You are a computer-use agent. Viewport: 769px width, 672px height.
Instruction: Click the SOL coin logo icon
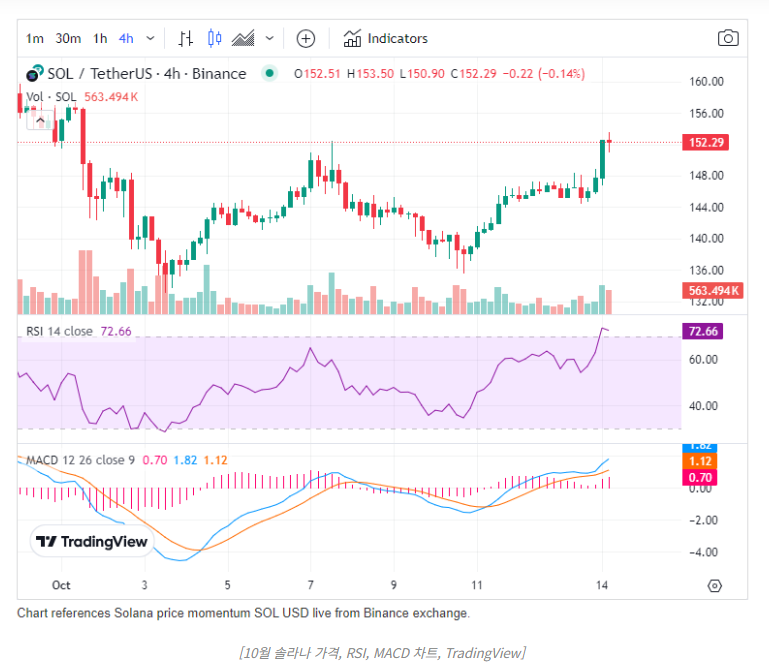coord(34,74)
